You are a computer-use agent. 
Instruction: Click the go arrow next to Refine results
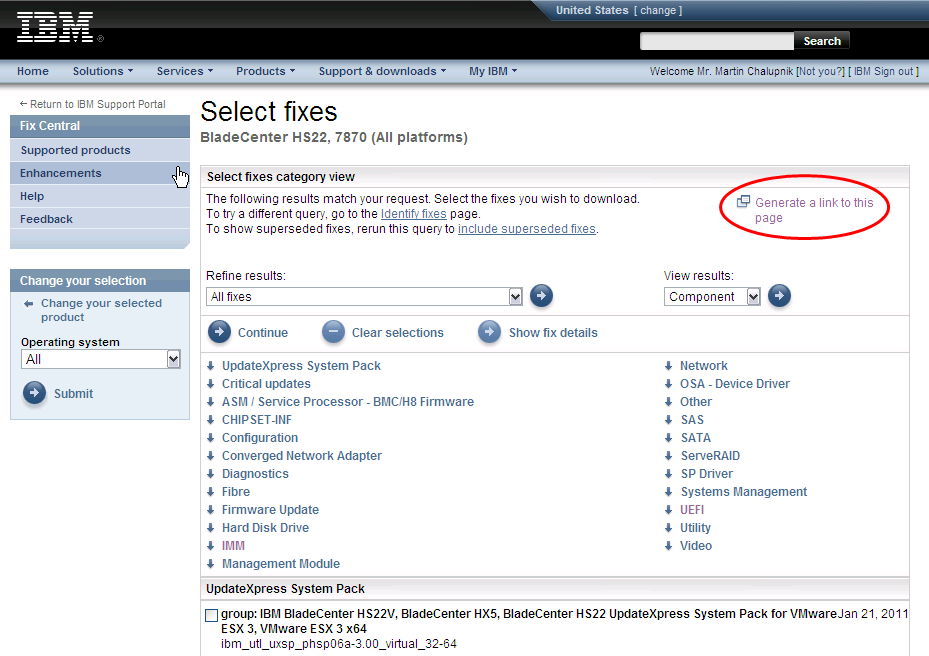pyautogui.click(x=541, y=296)
